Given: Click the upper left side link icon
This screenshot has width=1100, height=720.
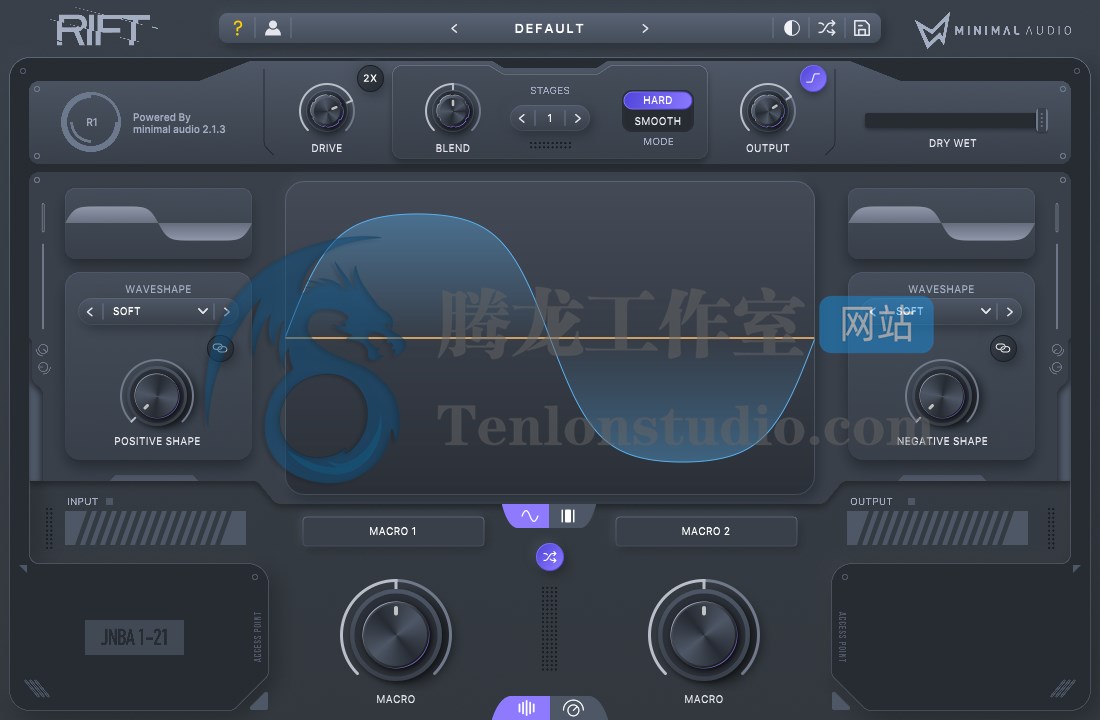Looking at the screenshot, I should pos(43,349).
